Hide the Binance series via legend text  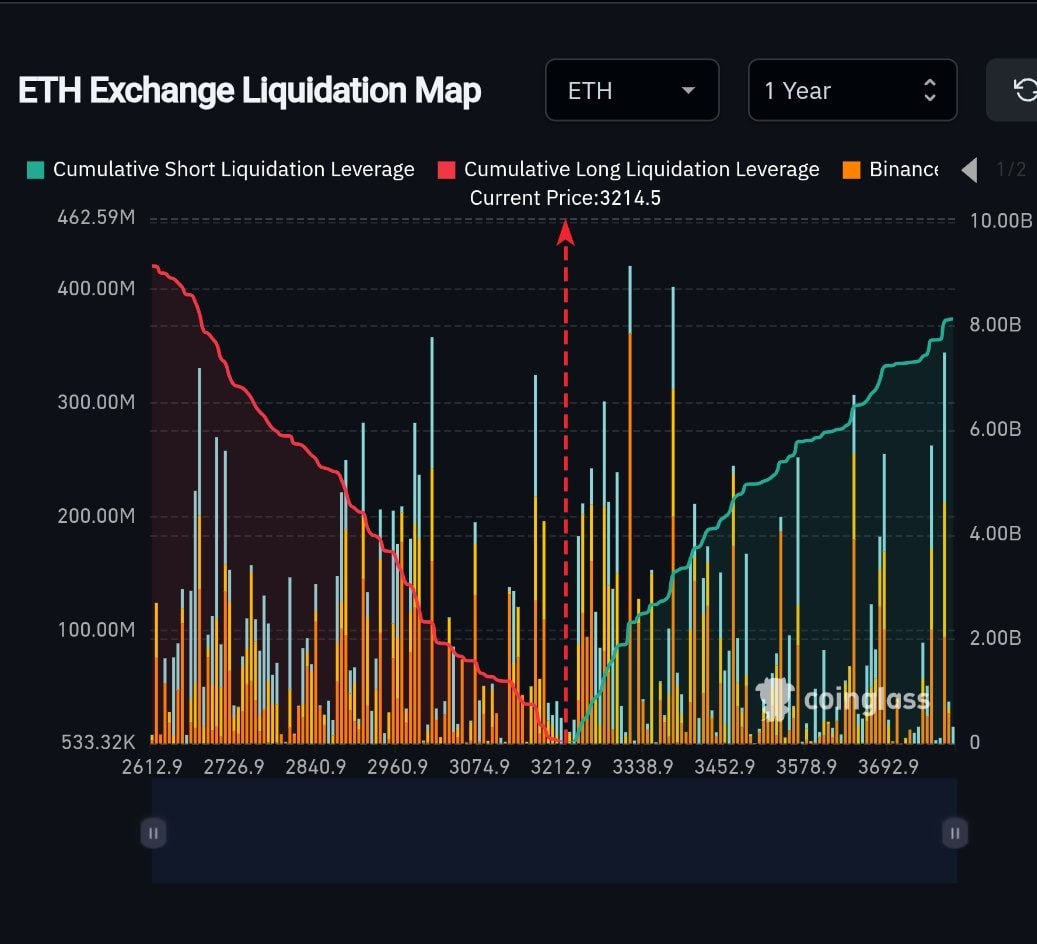tap(903, 170)
